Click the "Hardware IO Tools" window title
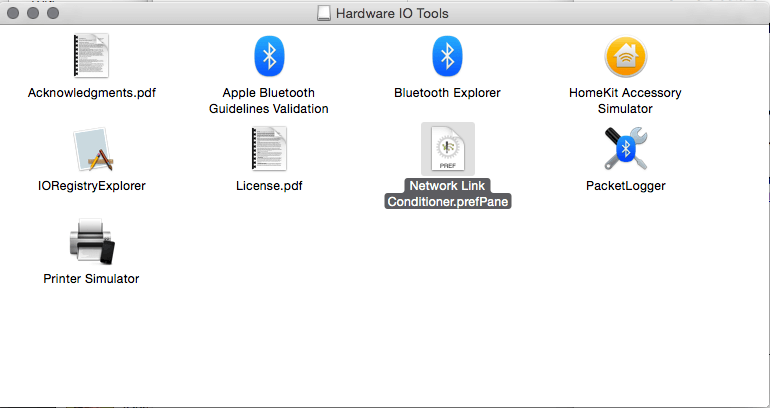Image resolution: width=770 pixels, height=408 pixels. (392, 13)
